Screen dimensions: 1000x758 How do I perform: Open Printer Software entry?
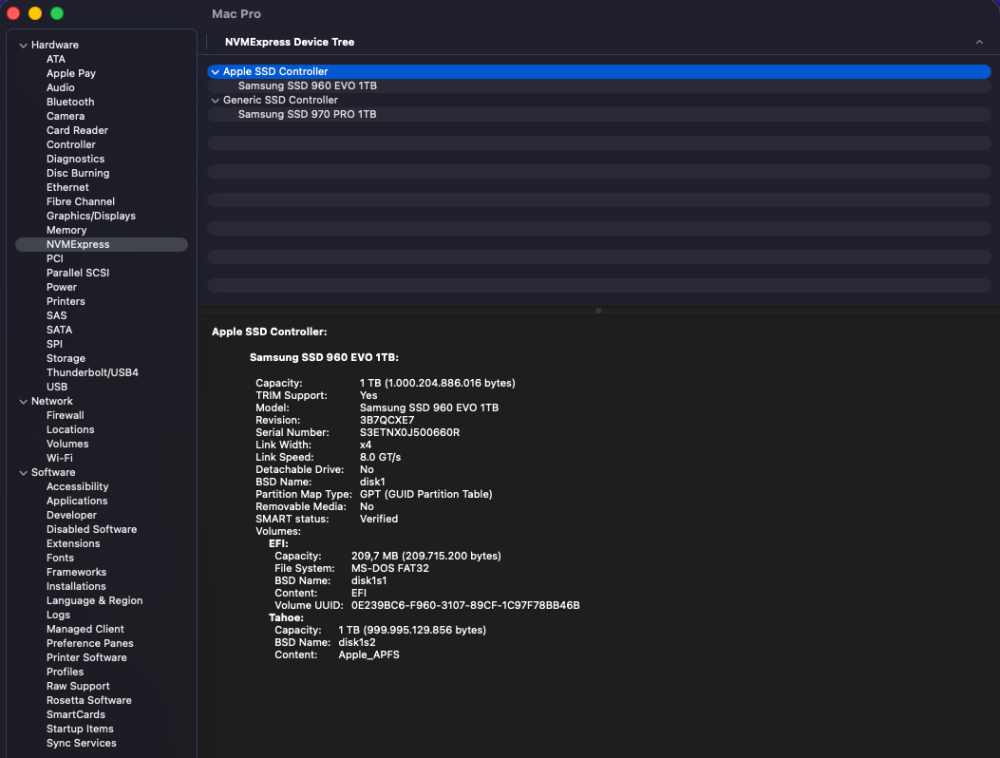pos(86,658)
